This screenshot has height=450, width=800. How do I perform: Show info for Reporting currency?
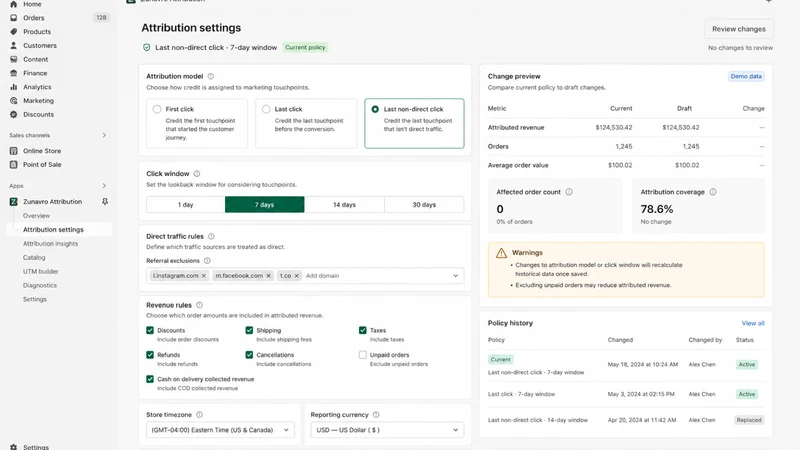click(x=376, y=415)
